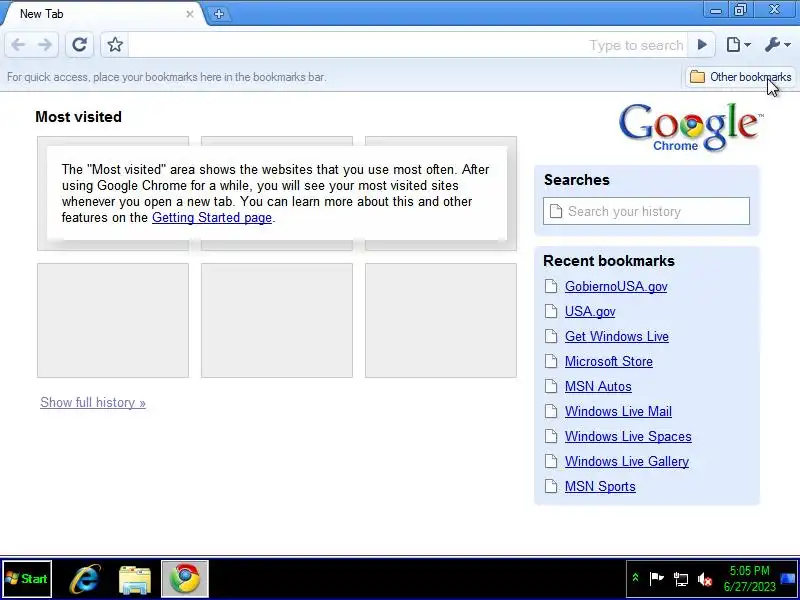Screen dimensions: 800x600
Task: Open the MSN Autos bookmark
Action: [598, 386]
